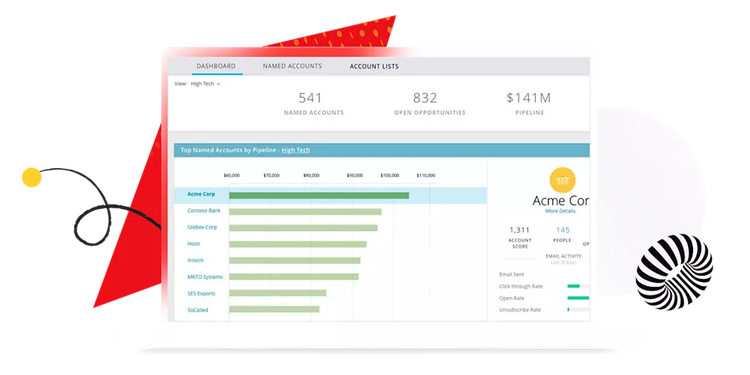
Task: Click the 541 Named Accounts metric
Action: [310, 98]
